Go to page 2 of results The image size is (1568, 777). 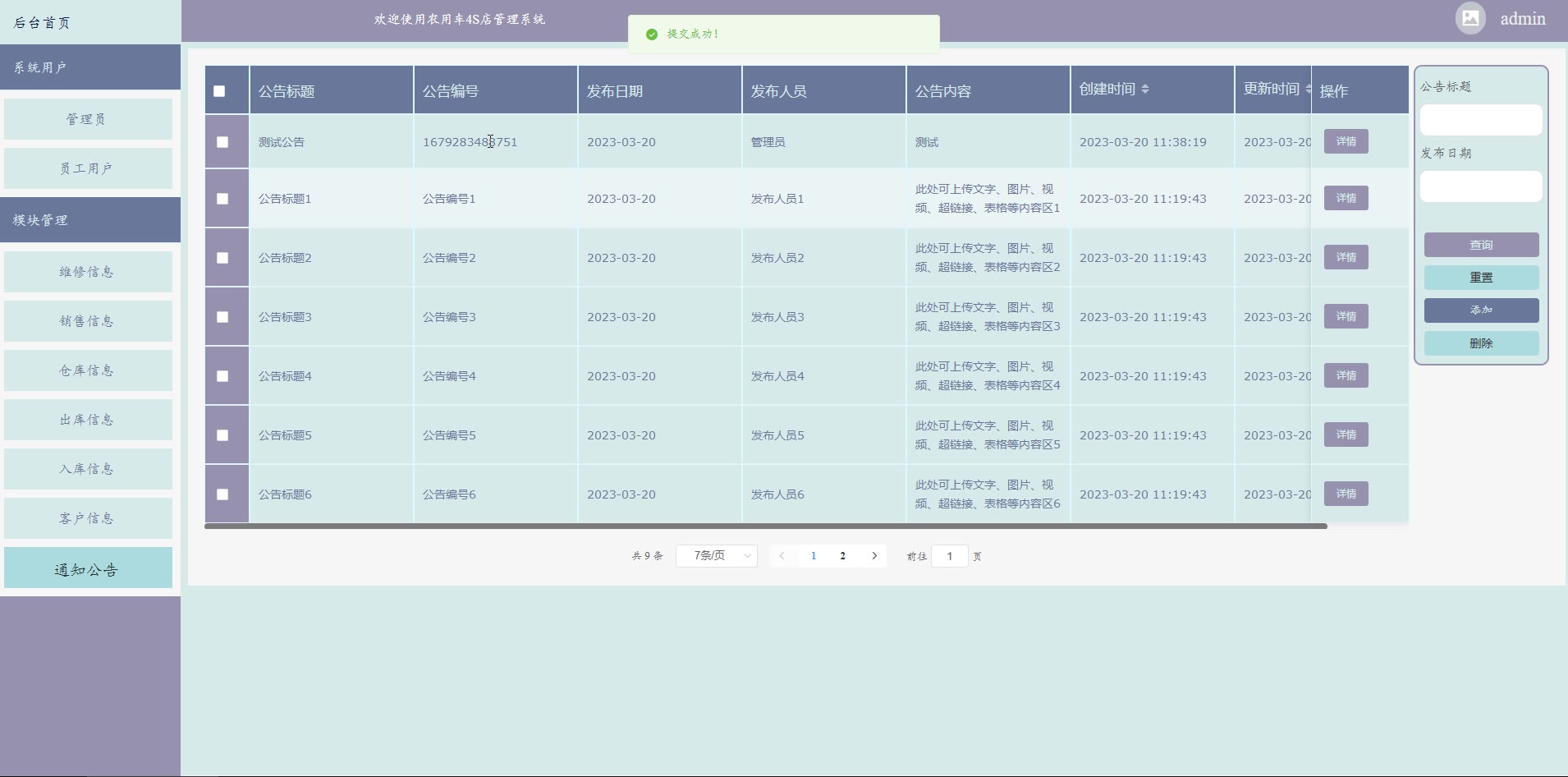click(x=843, y=556)
